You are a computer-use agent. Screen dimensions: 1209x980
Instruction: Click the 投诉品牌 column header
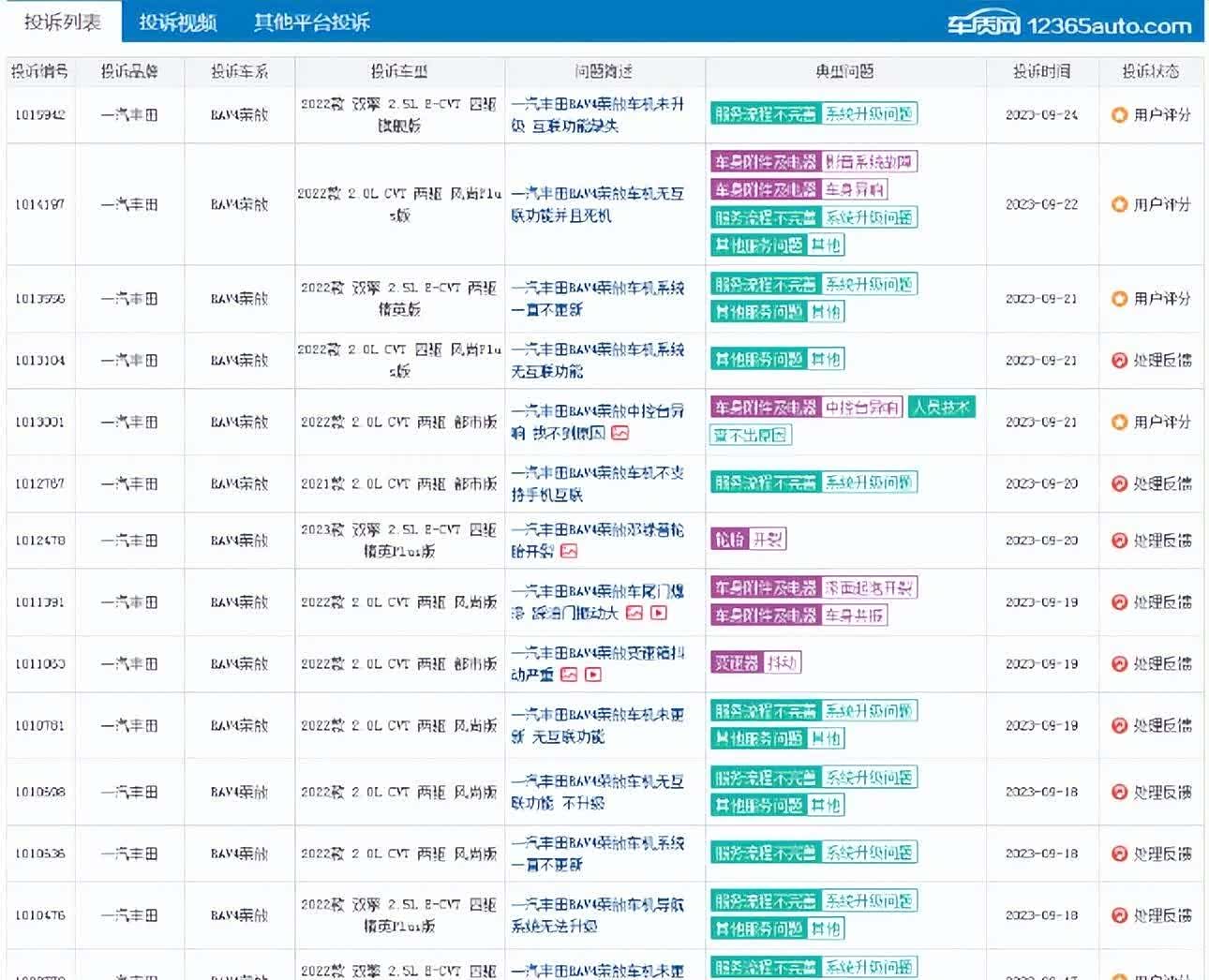pyautogui.click(x=129, y=71)
